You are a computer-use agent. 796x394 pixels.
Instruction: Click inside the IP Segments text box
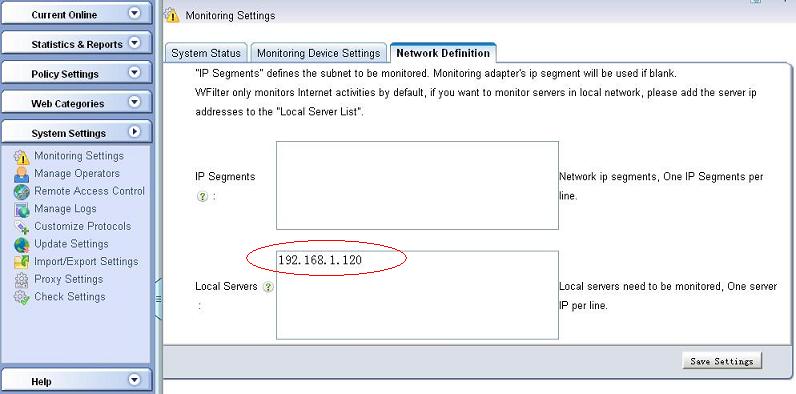417,185
